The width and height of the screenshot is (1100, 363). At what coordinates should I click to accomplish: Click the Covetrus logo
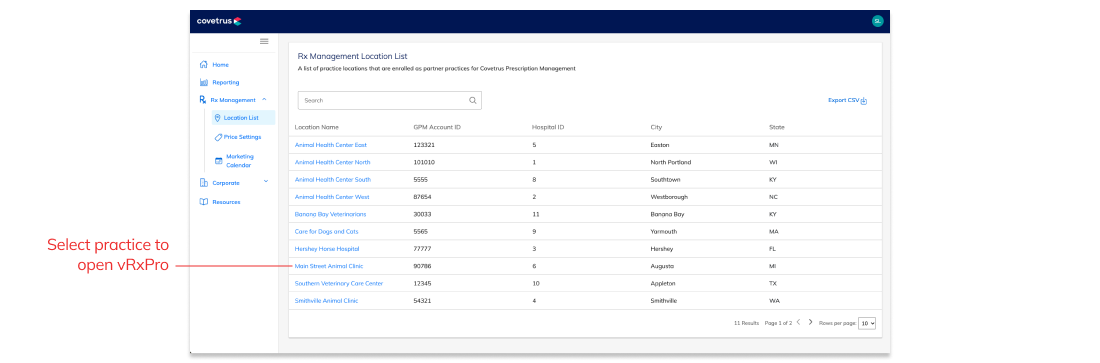pos(219,21)
